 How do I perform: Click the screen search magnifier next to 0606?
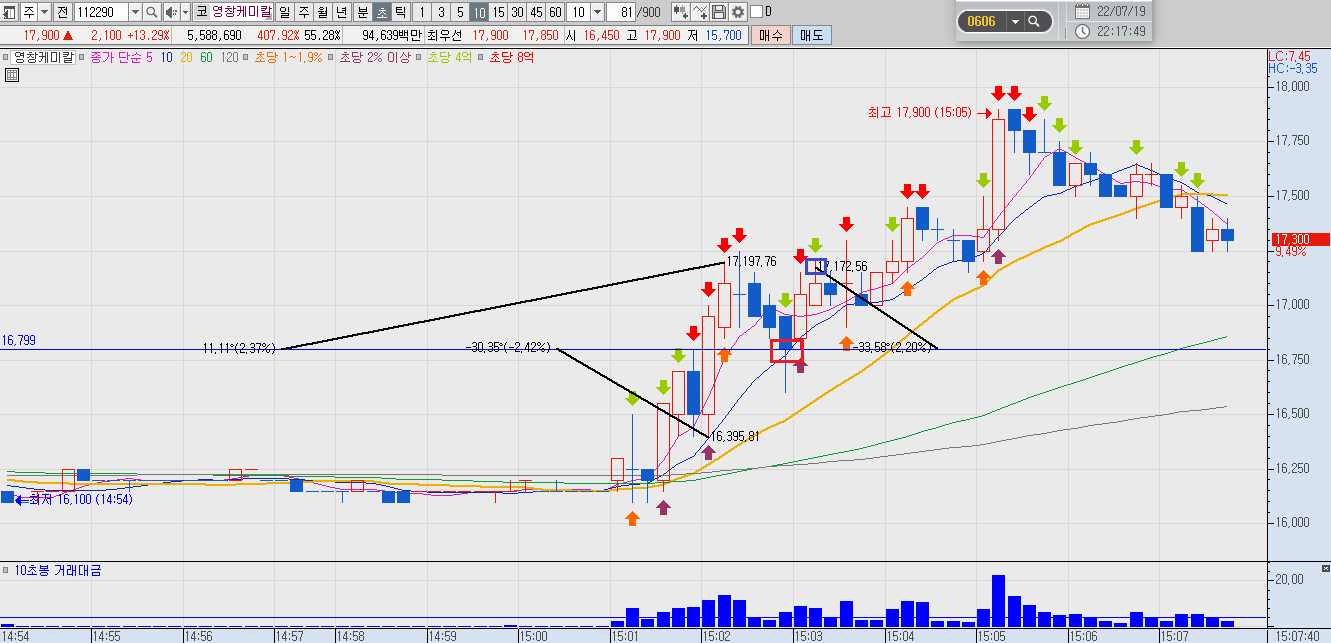click(x=1034, y=21)
